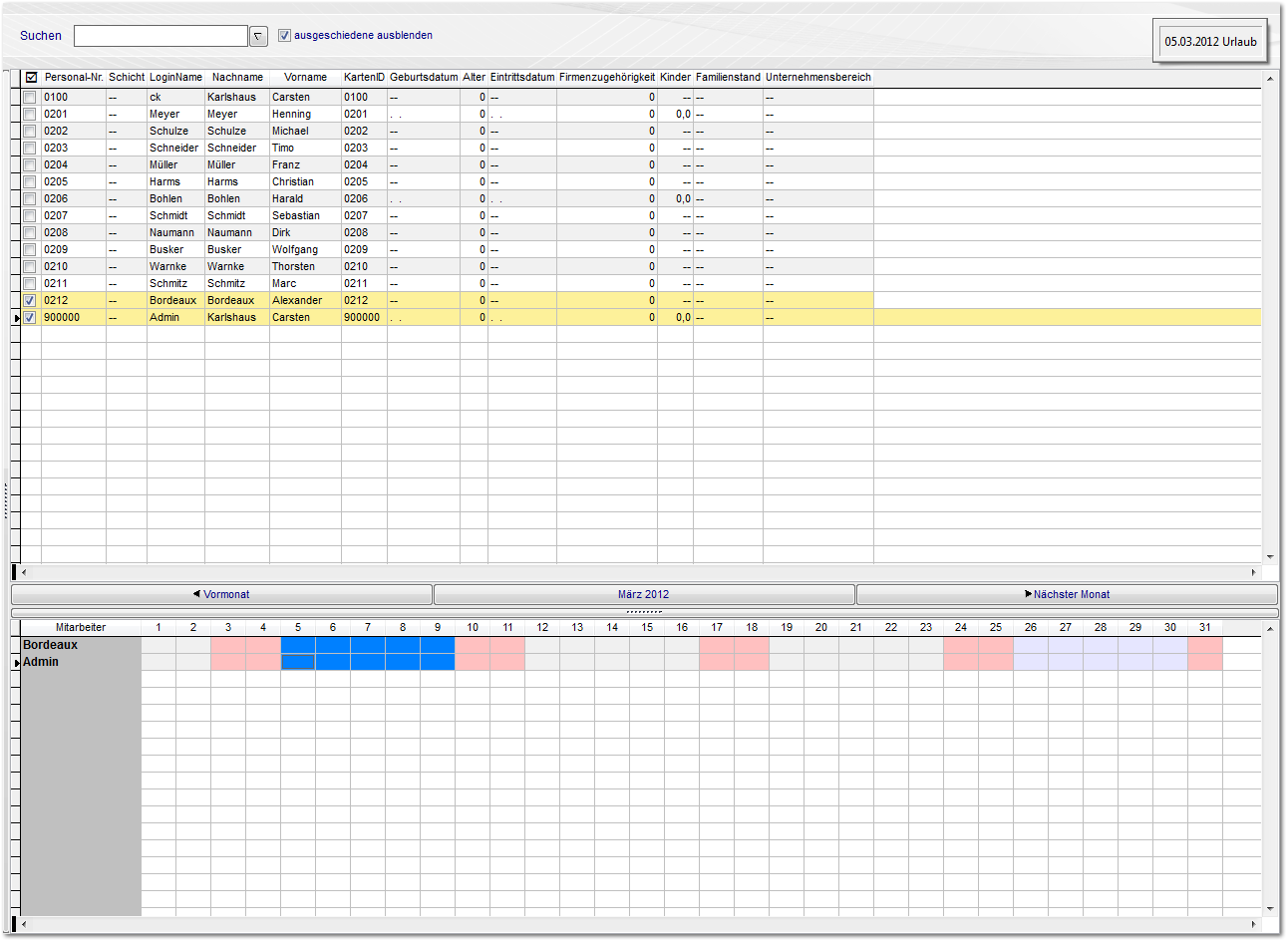
Task: Check the row checkbox for 0208 Naumann
Action: pyautogui.click(x=30, y=232)
